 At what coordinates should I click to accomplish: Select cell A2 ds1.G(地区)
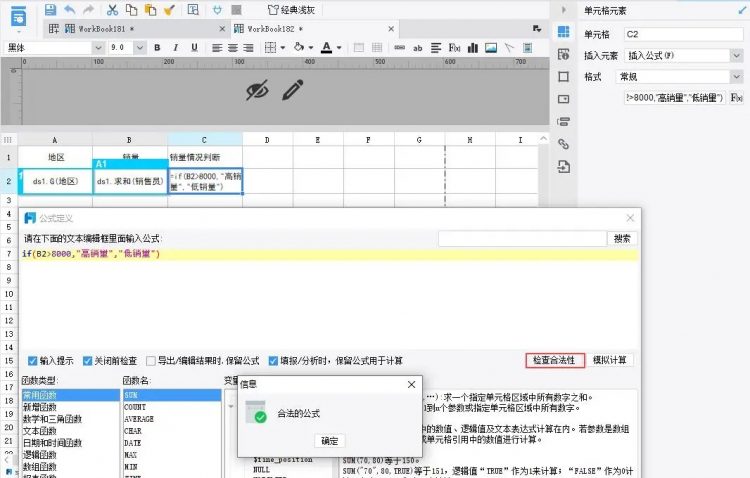pyautogui.click(x=55, y=181)
